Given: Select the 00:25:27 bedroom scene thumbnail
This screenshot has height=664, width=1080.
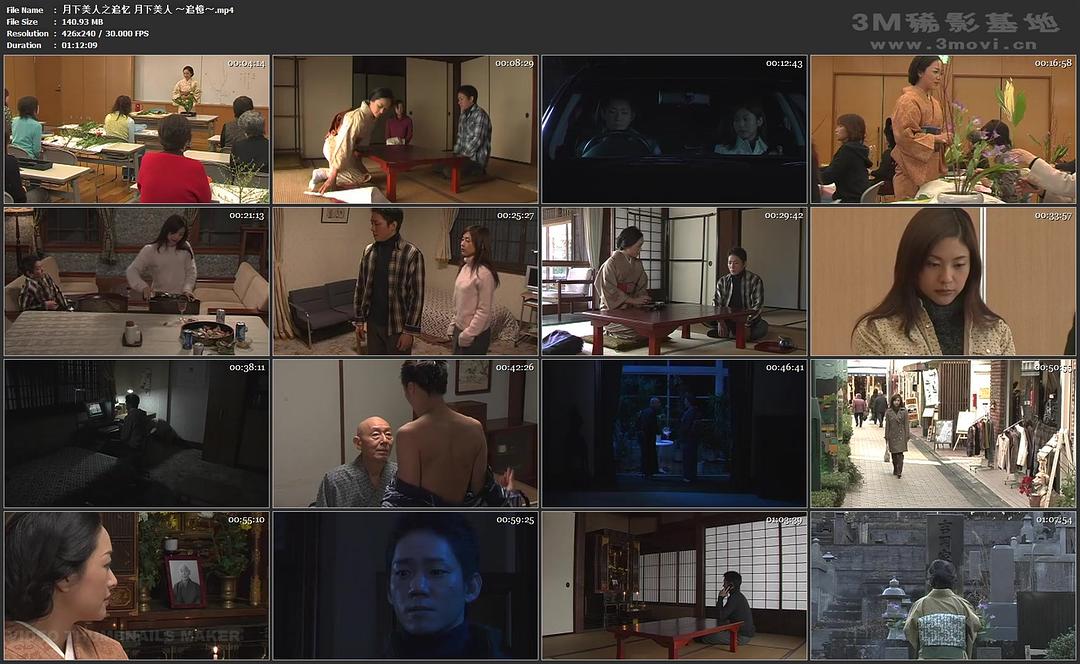Looking at the screenshot, I should tap(405, 281).
